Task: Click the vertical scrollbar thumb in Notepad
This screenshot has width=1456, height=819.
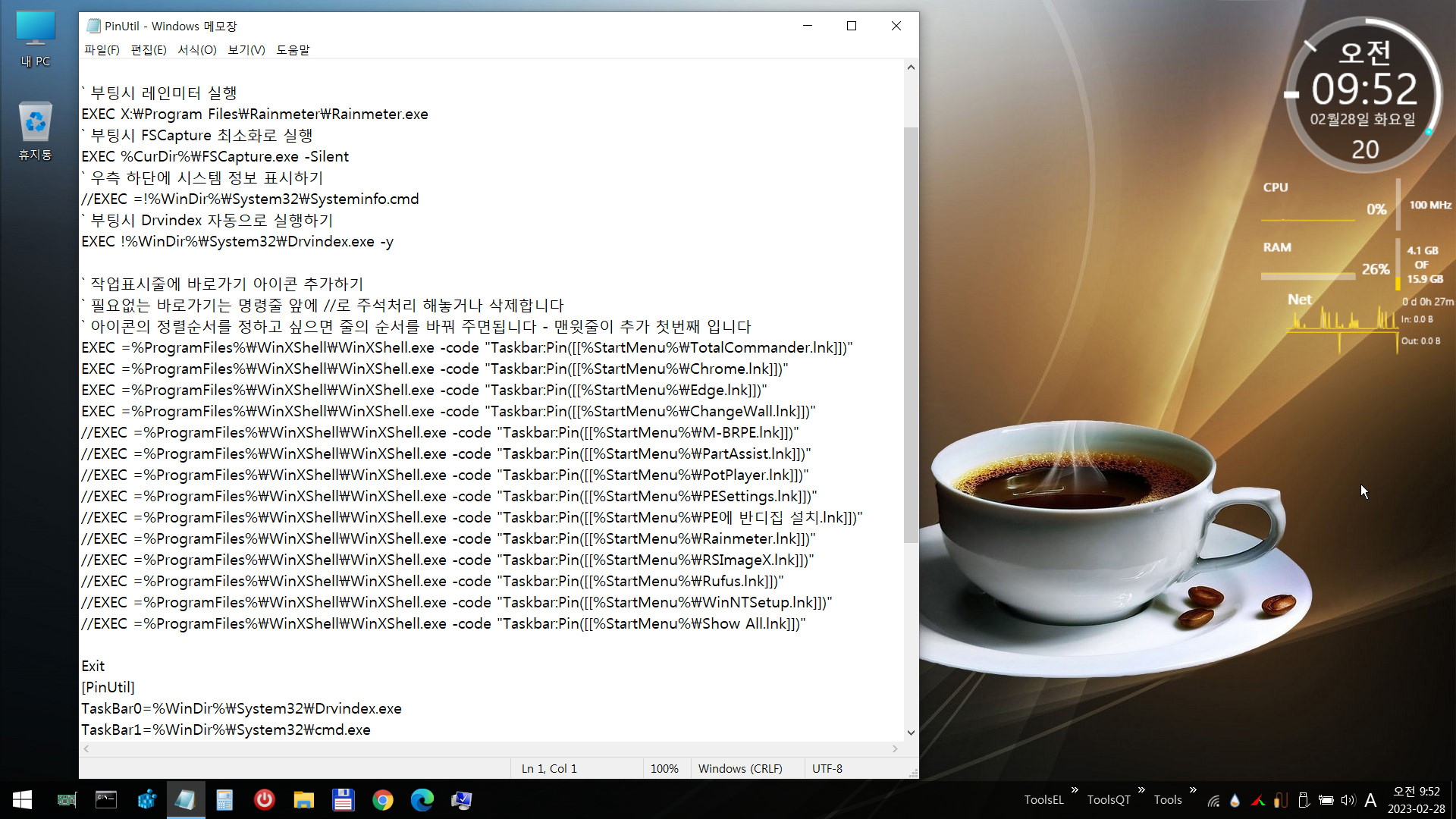Action: [911, 334]
